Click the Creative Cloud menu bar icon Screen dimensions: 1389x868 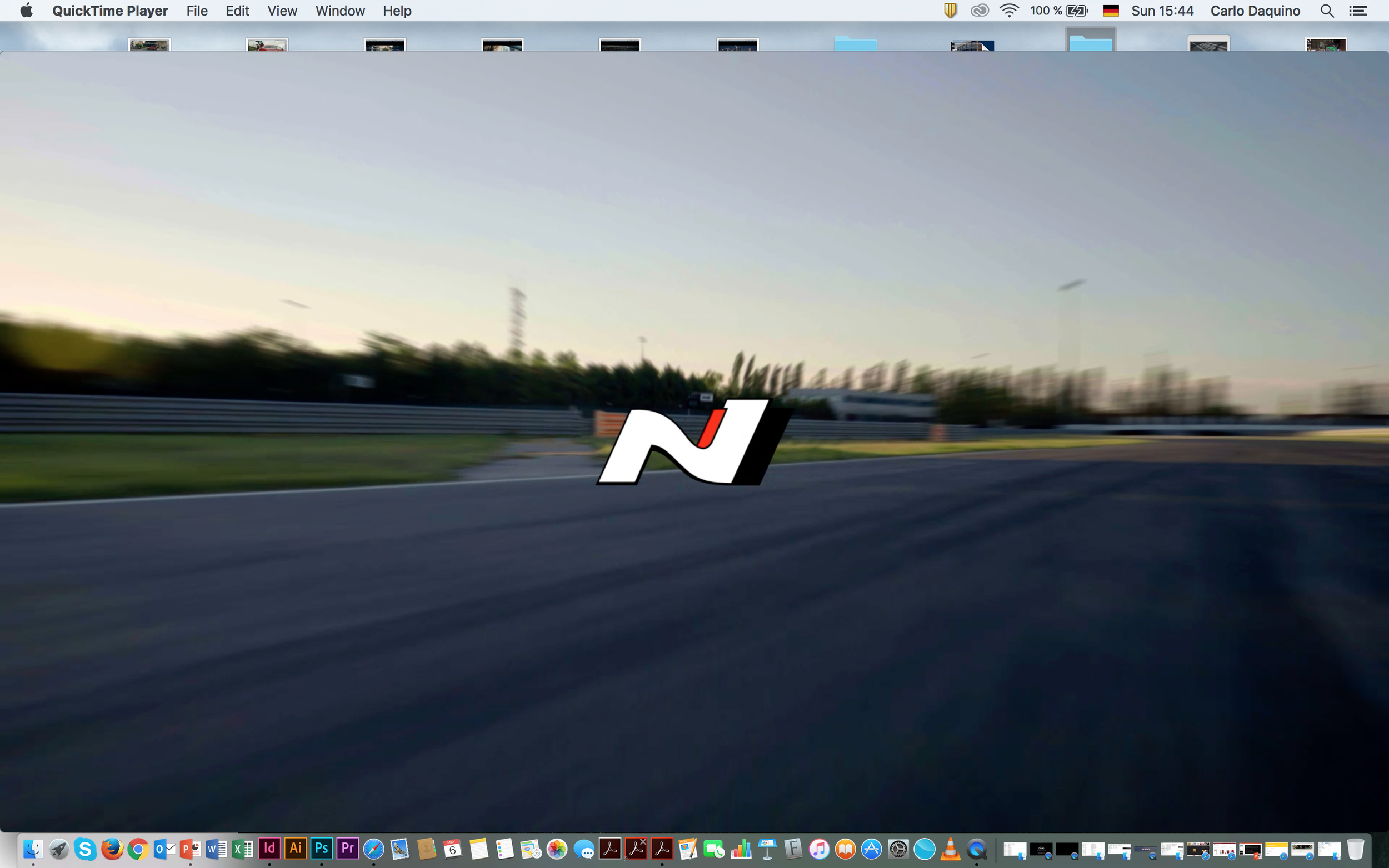coord(979,11)
